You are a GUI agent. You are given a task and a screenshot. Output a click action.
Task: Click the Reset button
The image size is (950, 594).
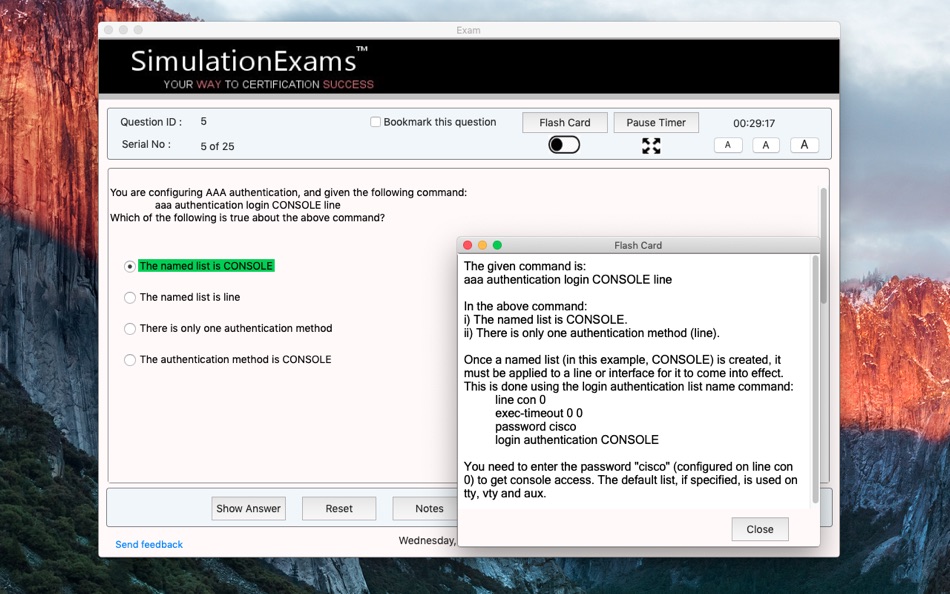pos(339,509)
